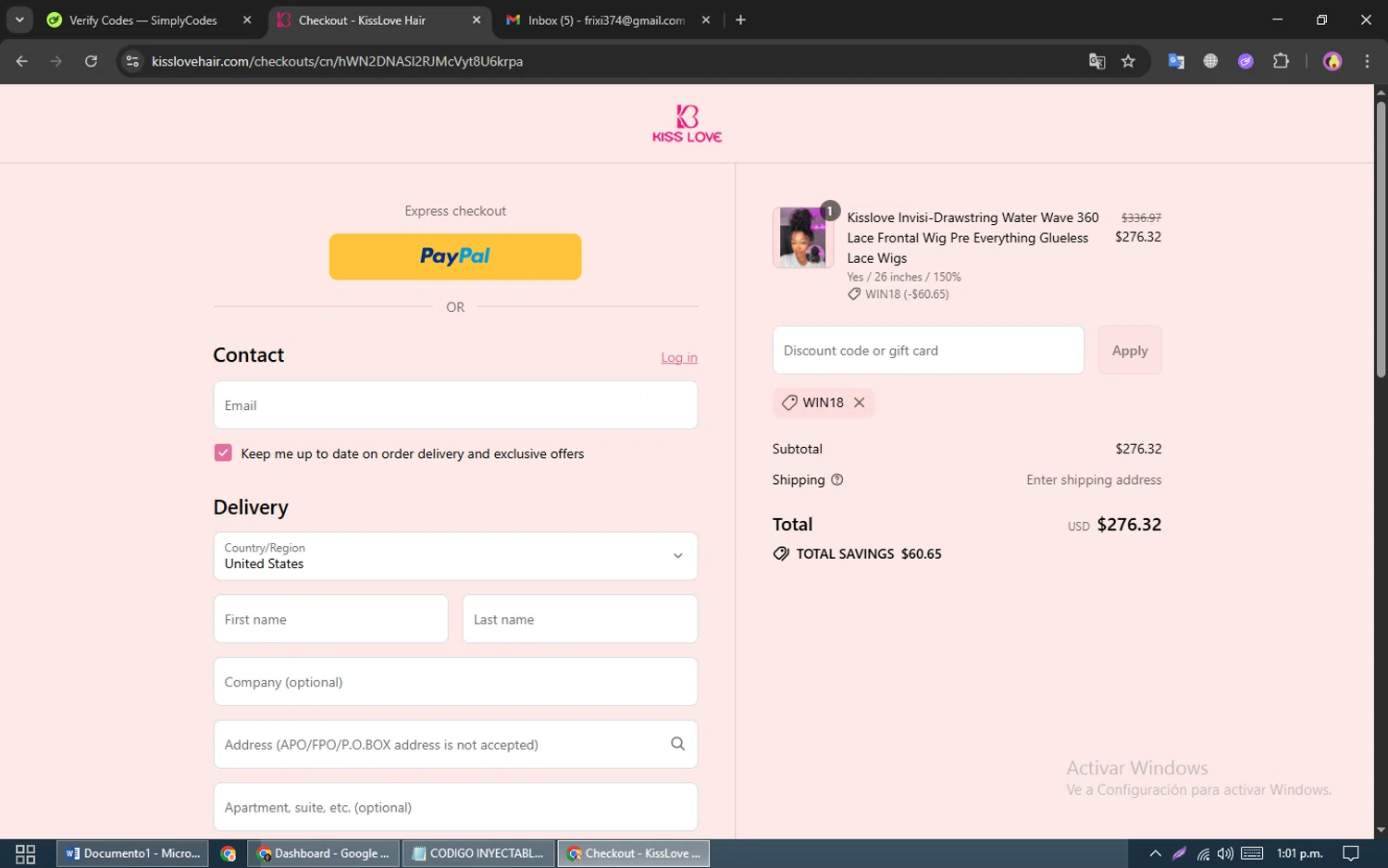Focus the Last name field
Viewport: 1388px width, 868px height.
[x=580, y=619]
